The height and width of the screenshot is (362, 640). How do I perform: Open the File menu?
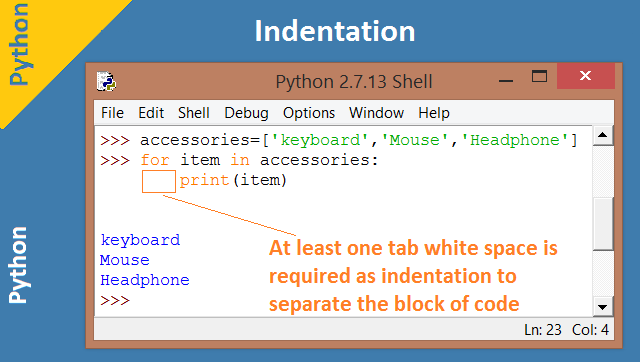[112, 113]
